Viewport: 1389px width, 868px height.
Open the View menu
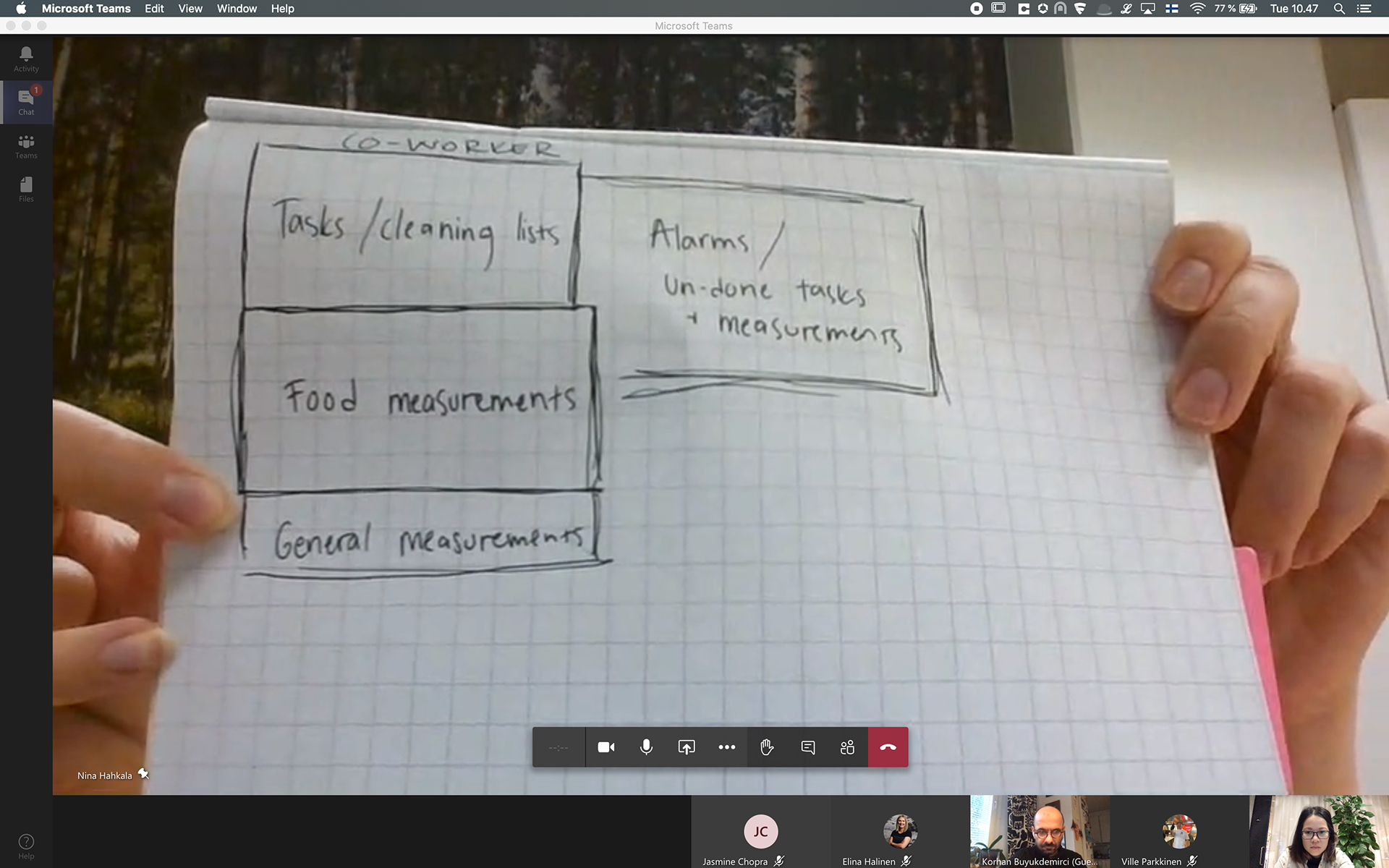(x=190, y=9)
